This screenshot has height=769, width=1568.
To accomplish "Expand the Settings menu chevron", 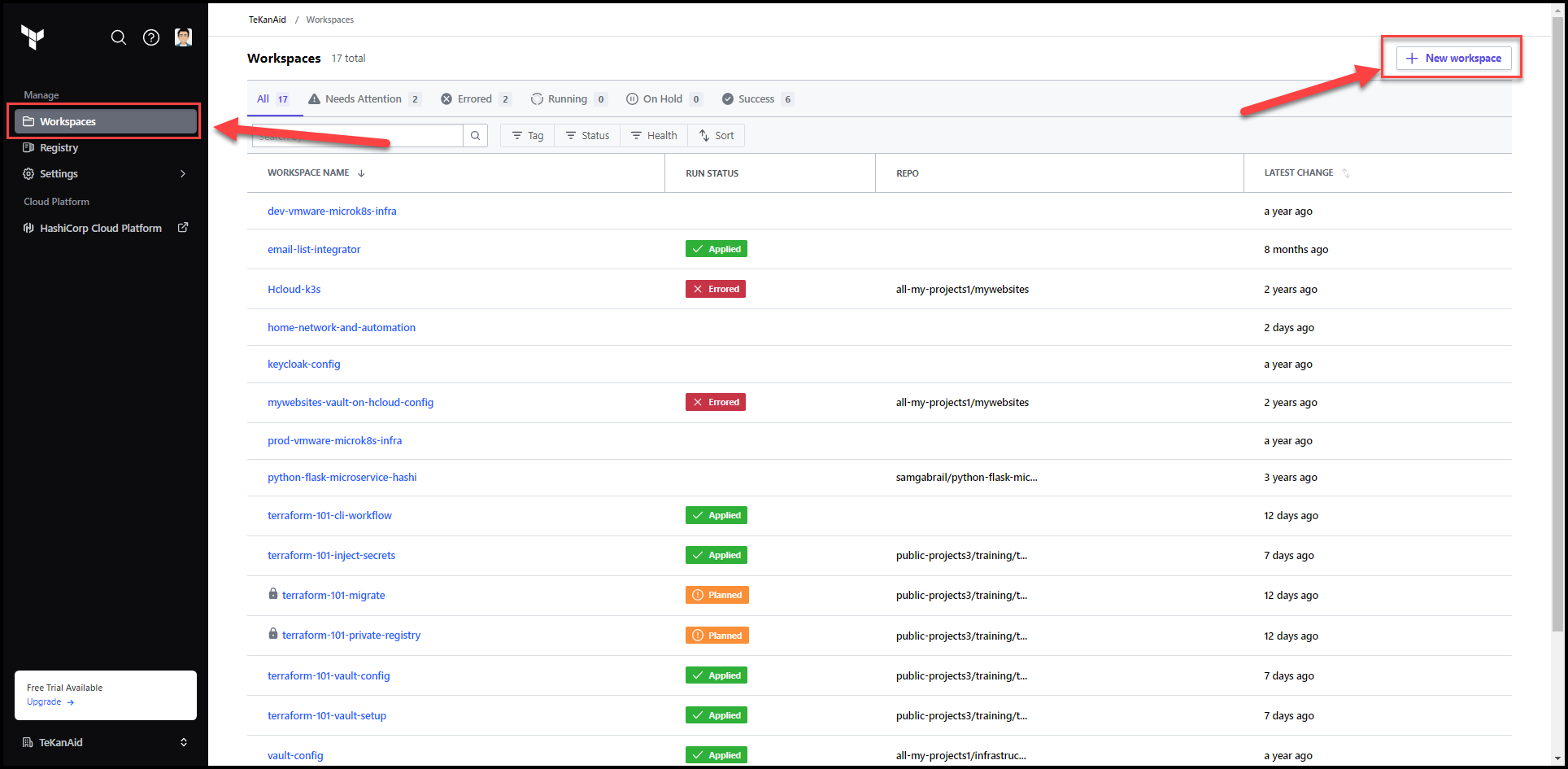I will pos(183,173).
